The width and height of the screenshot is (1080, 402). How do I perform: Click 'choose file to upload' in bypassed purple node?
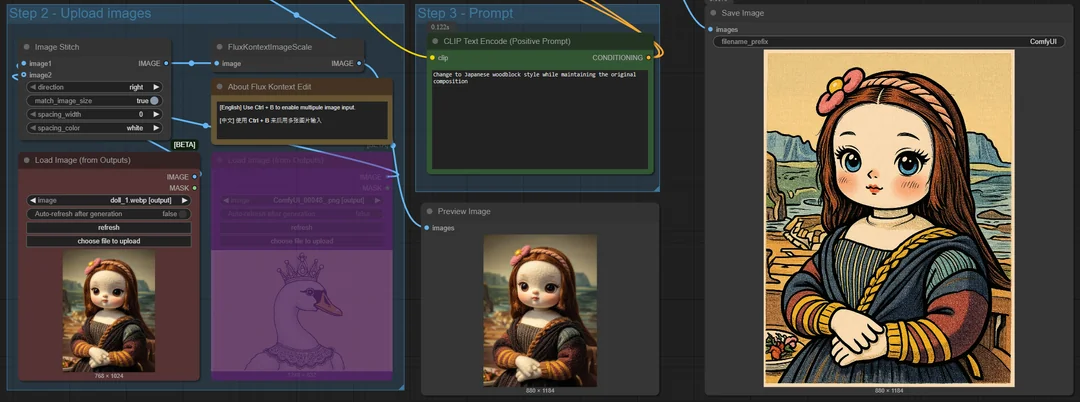pos(302,242)
